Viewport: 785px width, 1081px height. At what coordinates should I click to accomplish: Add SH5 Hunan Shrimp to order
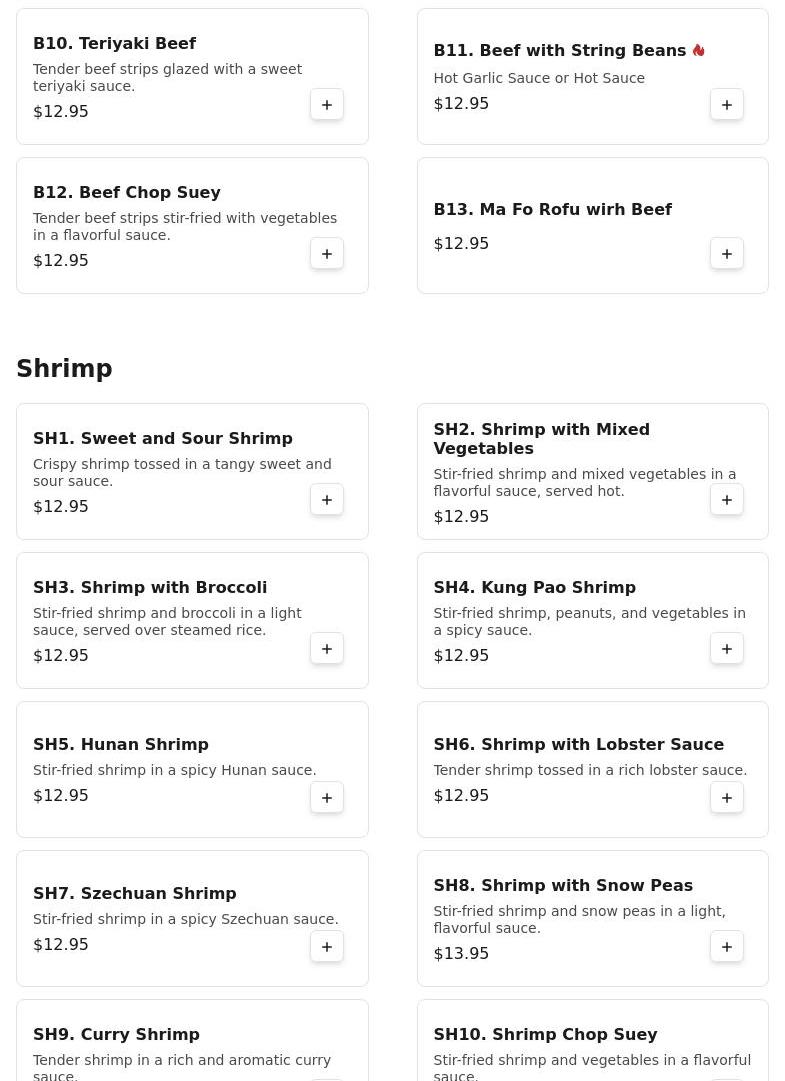(x=327, y=798)
